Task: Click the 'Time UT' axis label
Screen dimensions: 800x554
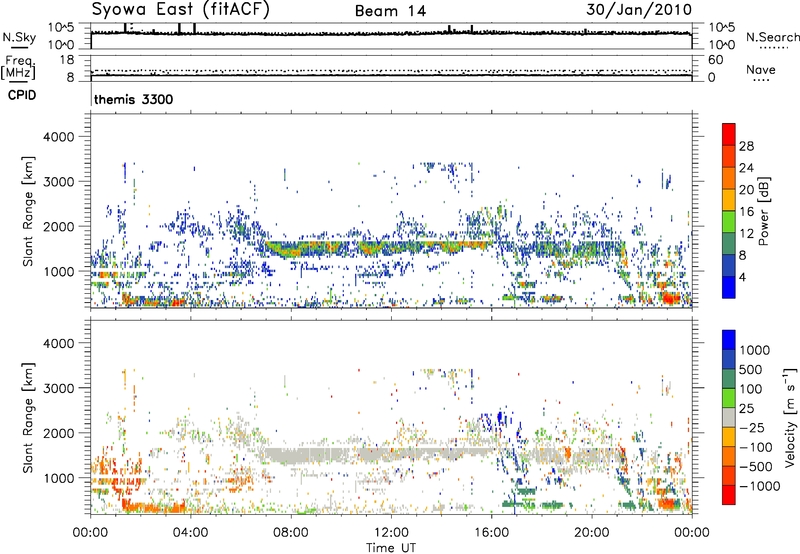Action: [391, 548]
